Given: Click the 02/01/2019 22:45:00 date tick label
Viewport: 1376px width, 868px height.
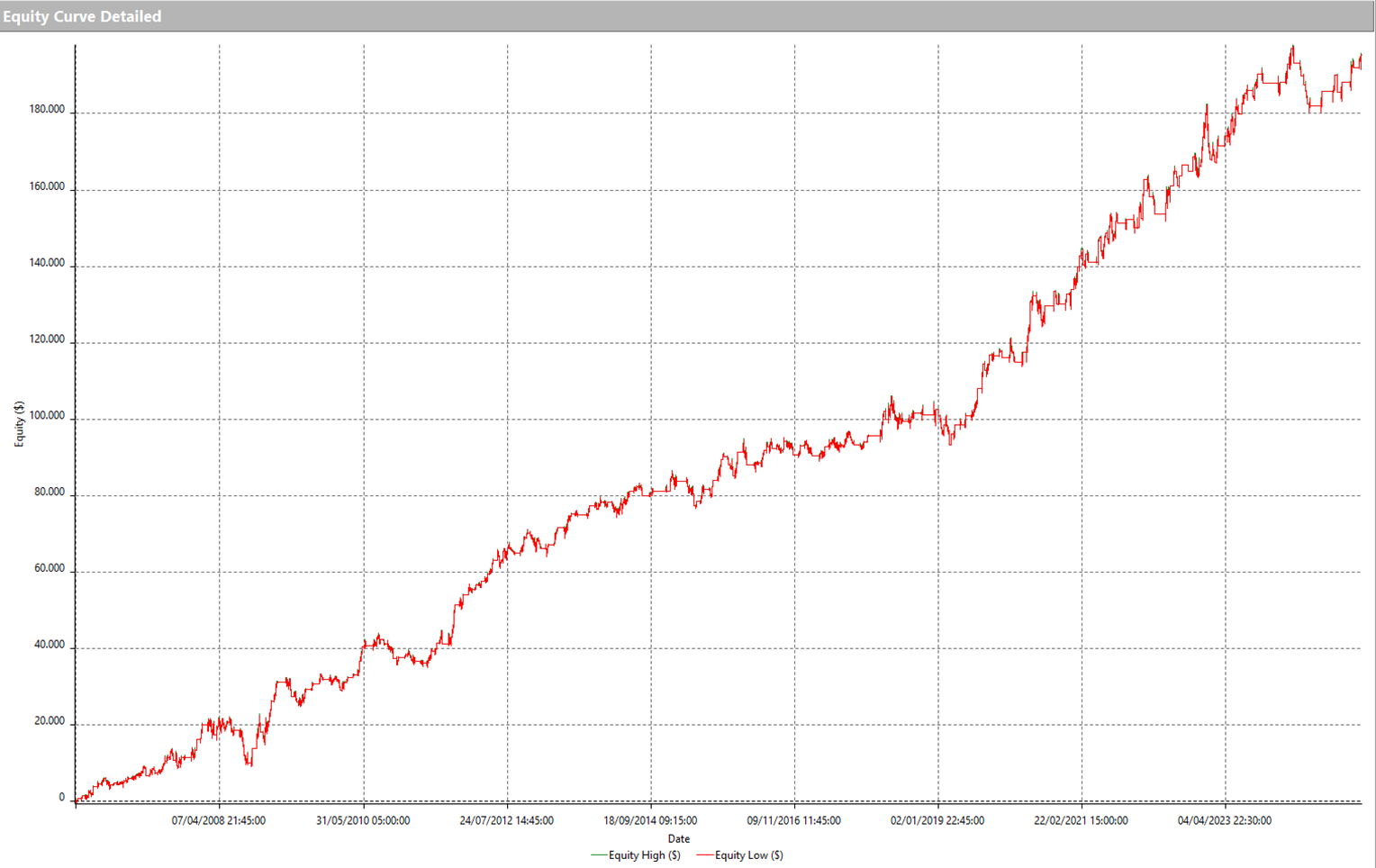Looking at the screenshot, I should click(939, 820).
